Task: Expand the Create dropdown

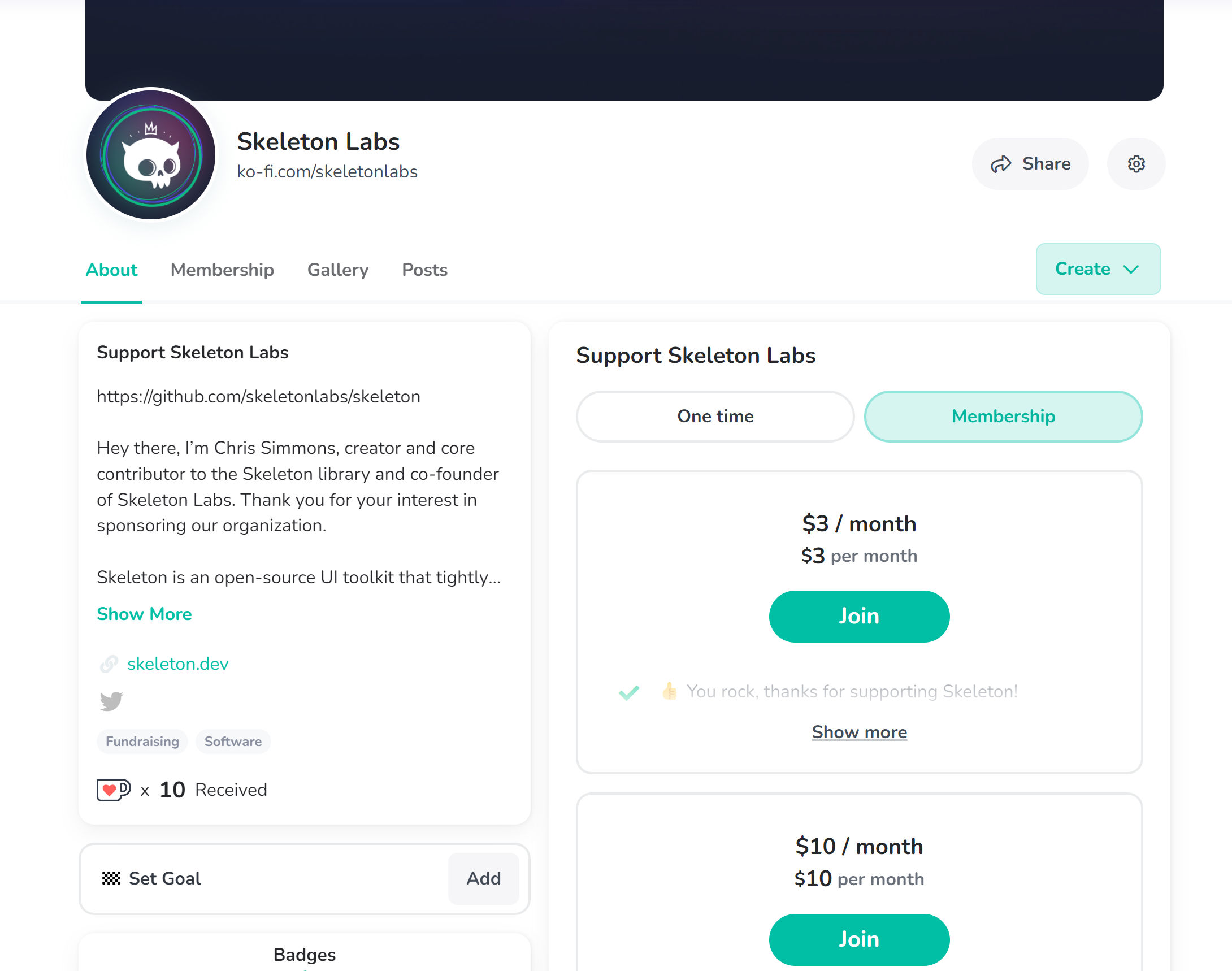Action: [x=1098, y=269]
